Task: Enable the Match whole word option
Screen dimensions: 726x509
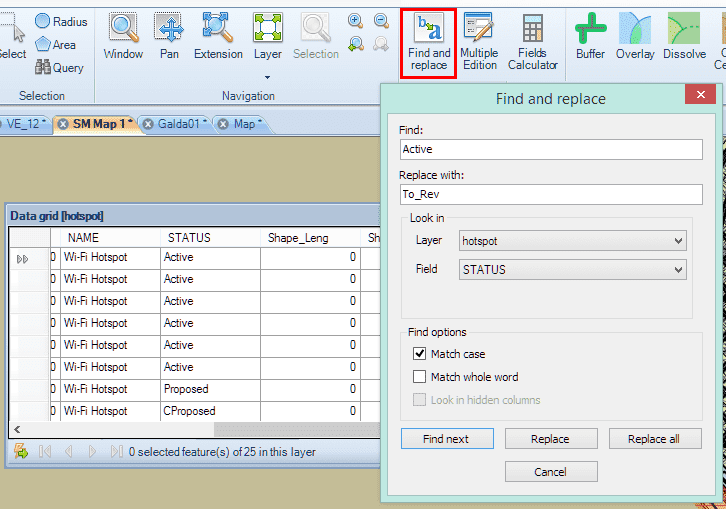Action: (420, 377)
